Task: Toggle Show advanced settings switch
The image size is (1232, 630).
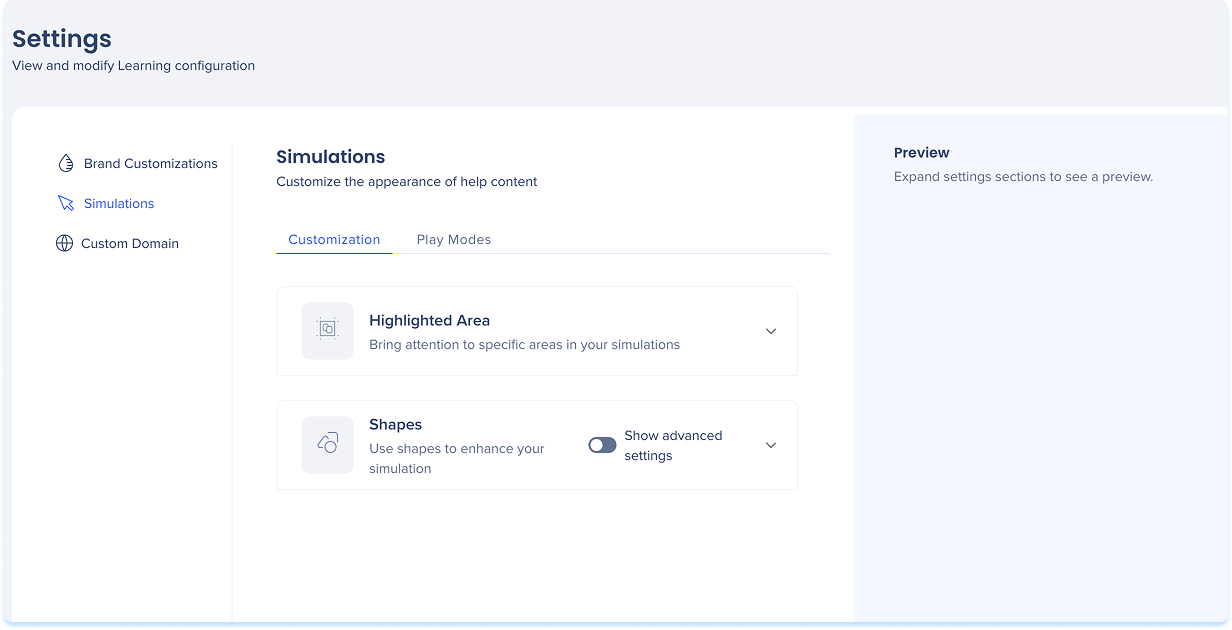Action: click(x=602, y=445)
